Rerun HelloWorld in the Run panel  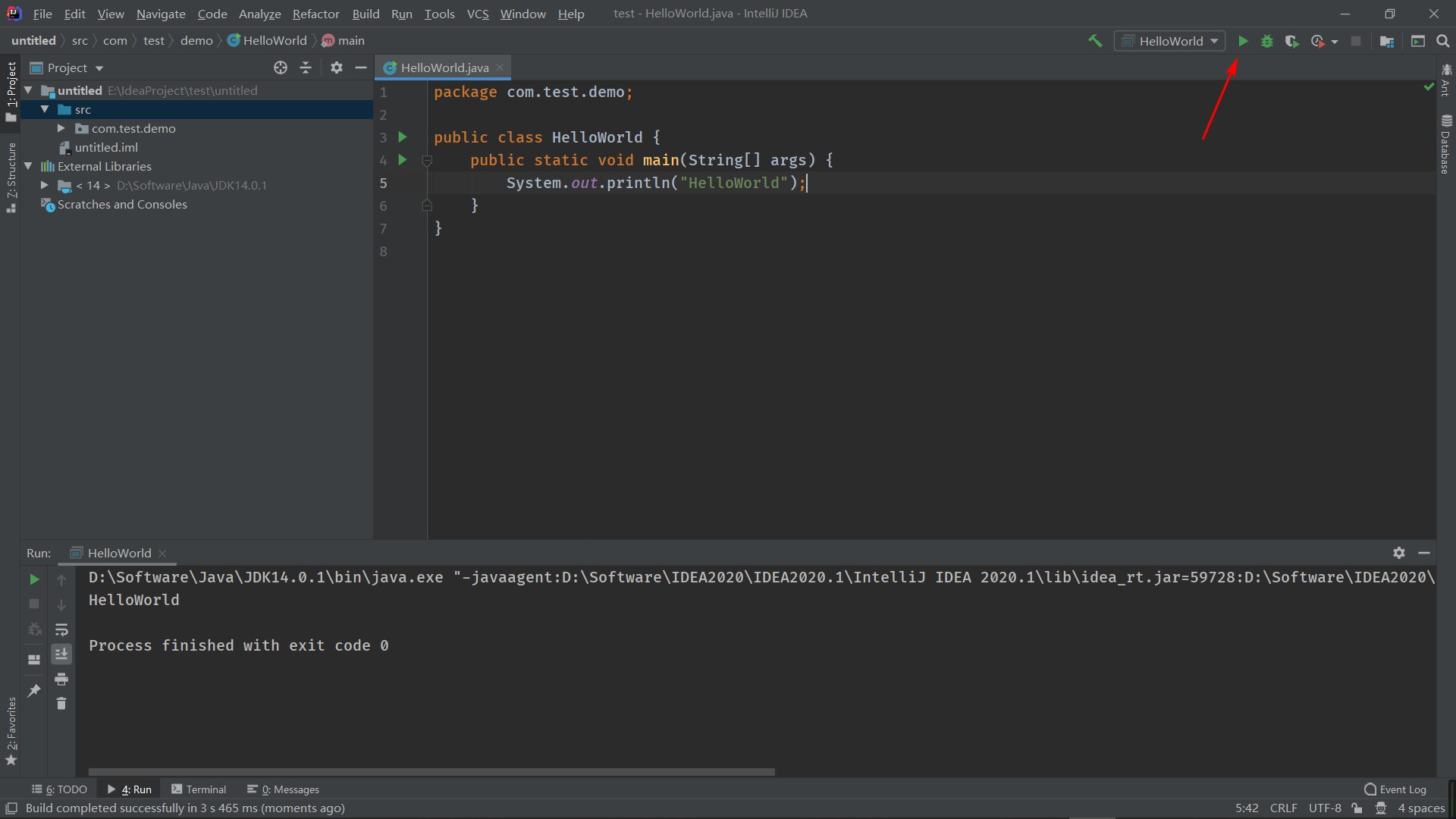34,579
